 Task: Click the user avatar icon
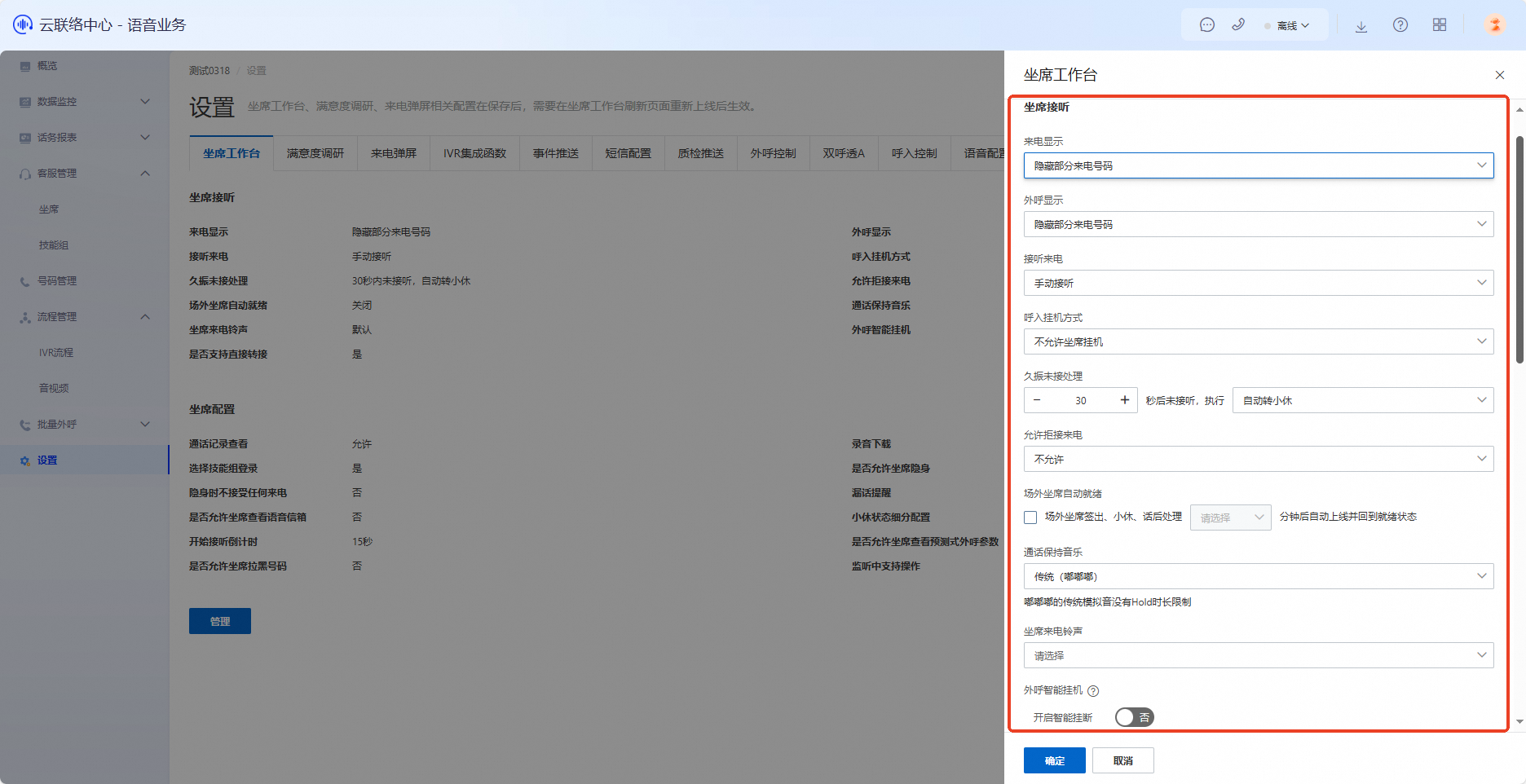click(x=1495, y=24)
